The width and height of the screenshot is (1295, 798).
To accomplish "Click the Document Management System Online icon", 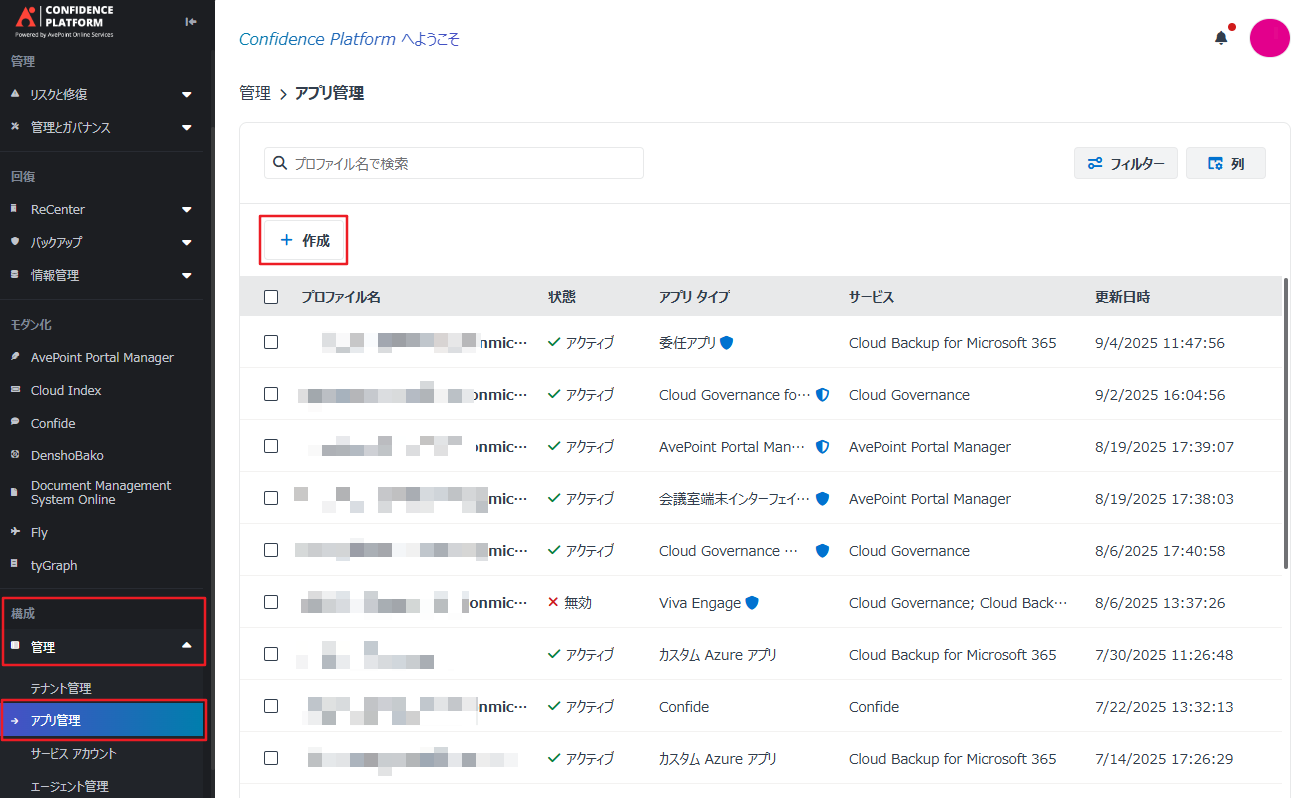I will (15, 492).
